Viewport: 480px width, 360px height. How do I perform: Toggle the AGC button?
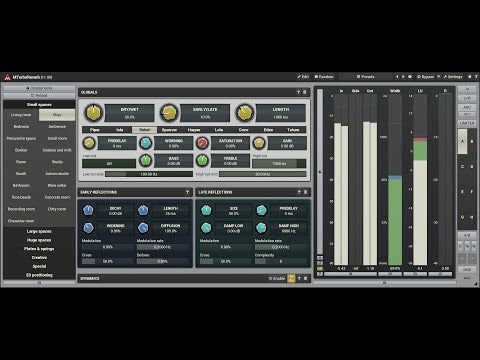(x=467, y=107)
